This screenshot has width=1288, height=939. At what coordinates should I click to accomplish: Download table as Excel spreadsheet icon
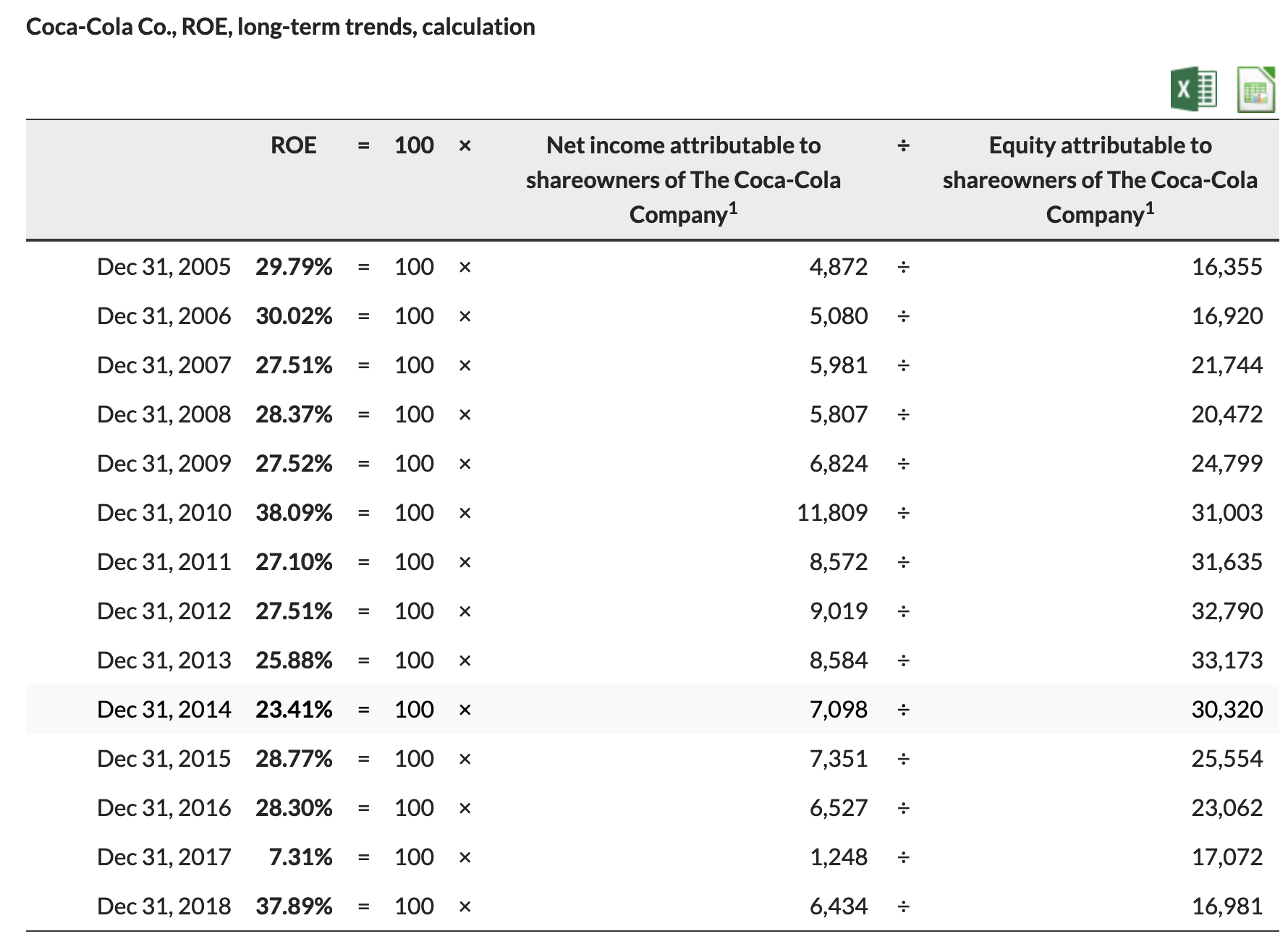(x=1193, y=89)
